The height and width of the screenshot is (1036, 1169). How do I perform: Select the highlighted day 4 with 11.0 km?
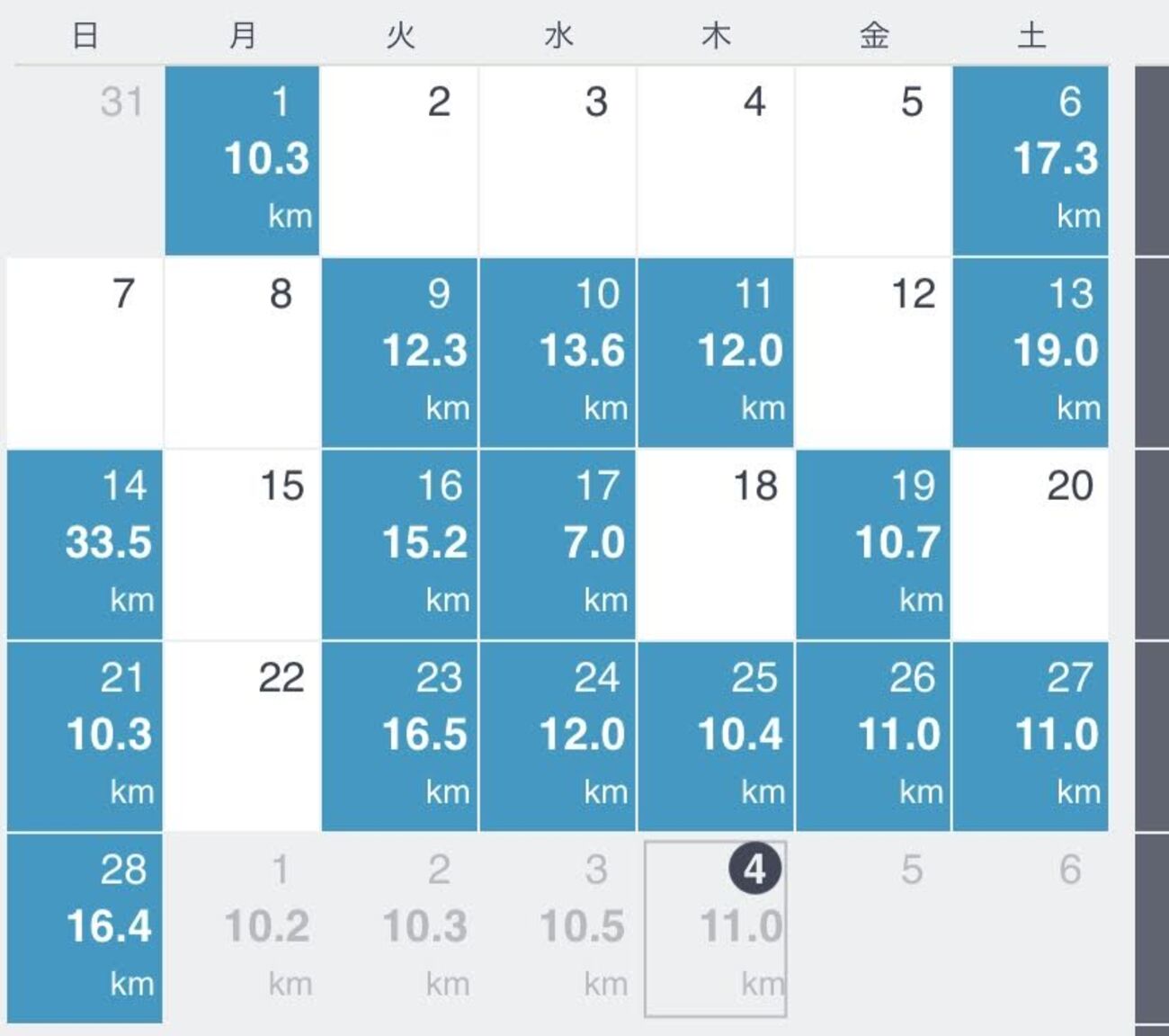(x=716, y=928)
